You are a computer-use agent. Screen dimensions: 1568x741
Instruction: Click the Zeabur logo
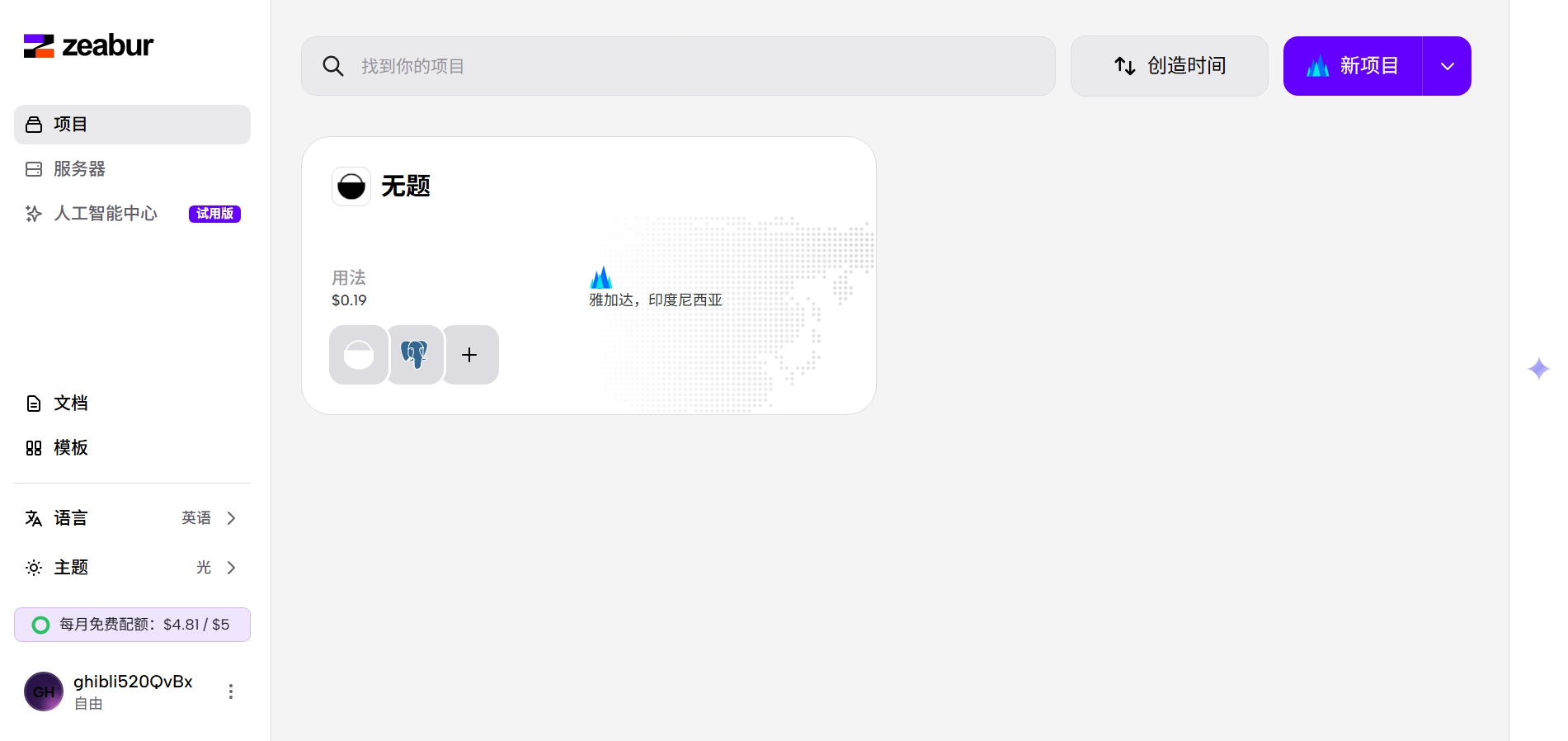click(88, 46)
